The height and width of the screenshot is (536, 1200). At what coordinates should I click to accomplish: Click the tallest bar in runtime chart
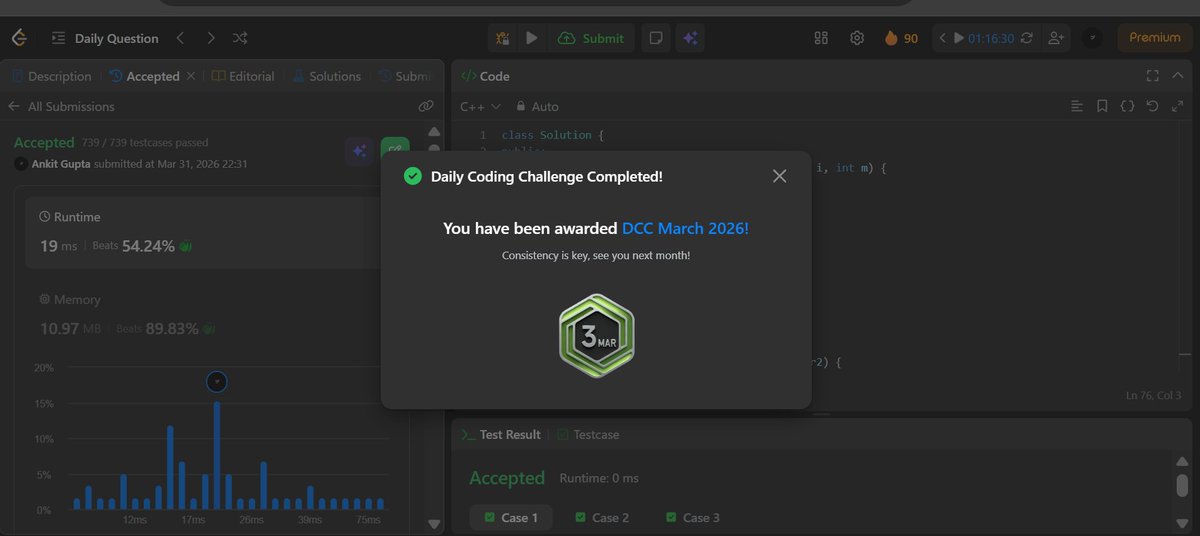click(x=217, y=455)
